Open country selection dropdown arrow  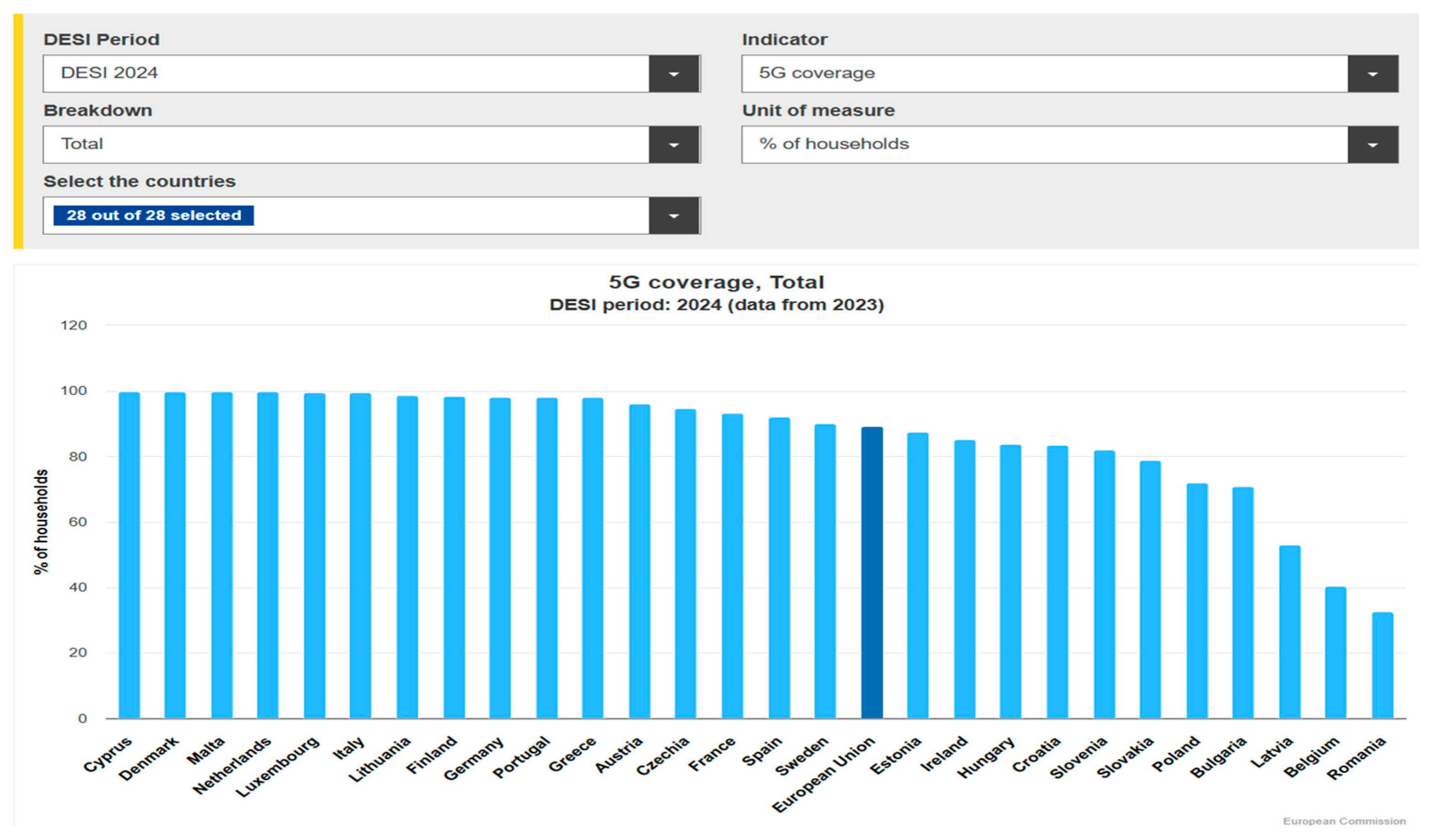coord(674,216)
